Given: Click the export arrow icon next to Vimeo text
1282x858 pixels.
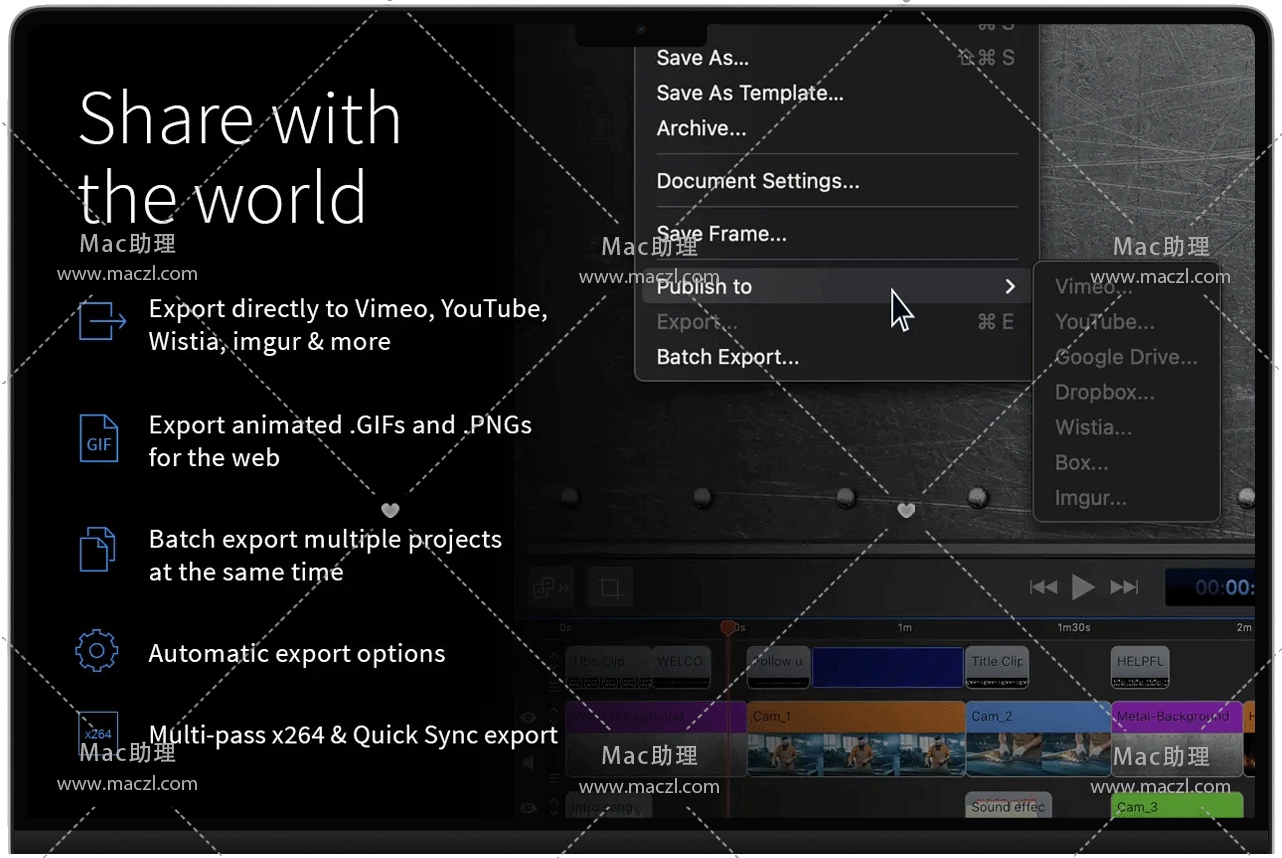Looking at the screenshot, I should tap(102, 321).
